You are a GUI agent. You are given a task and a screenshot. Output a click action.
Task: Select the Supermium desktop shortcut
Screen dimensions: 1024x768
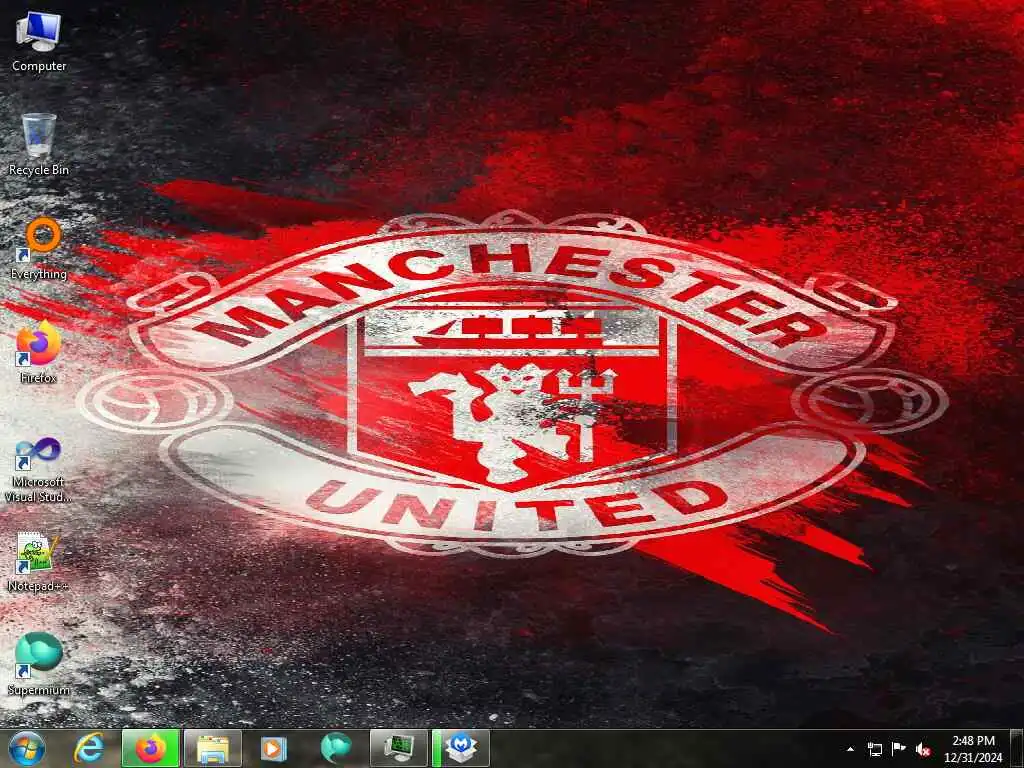tap(39, 664)
